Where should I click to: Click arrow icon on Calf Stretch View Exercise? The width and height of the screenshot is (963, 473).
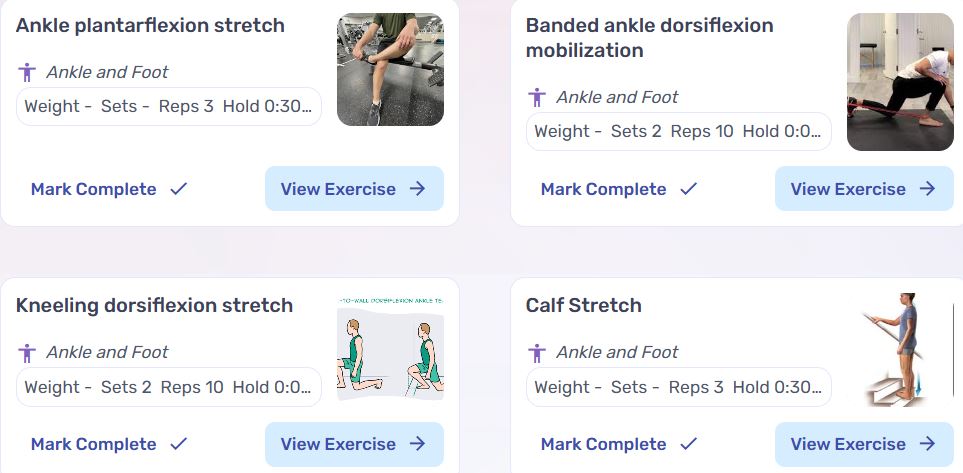point(928,444)
